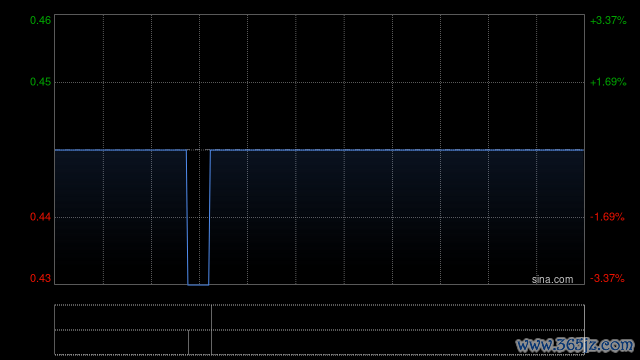The height and width of the screenshot is (360, 640).
Task: Click the left falling edge of price dip
Action: (187, 218)
